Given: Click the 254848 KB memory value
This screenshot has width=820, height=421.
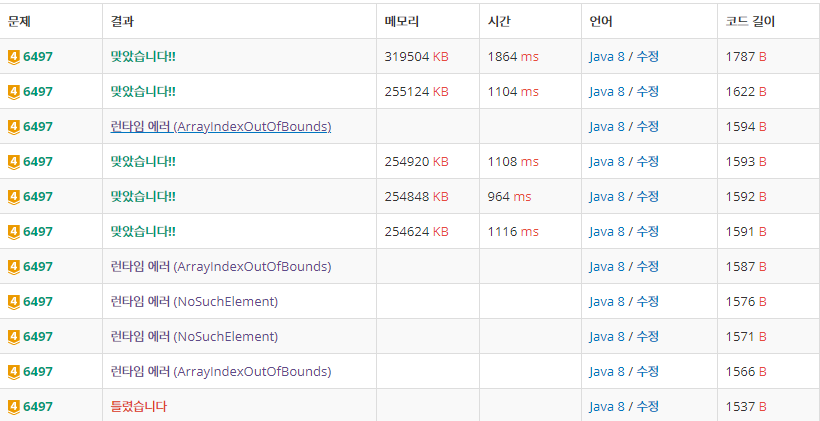Looking at the screenshot, I should [x=417, y=197].
